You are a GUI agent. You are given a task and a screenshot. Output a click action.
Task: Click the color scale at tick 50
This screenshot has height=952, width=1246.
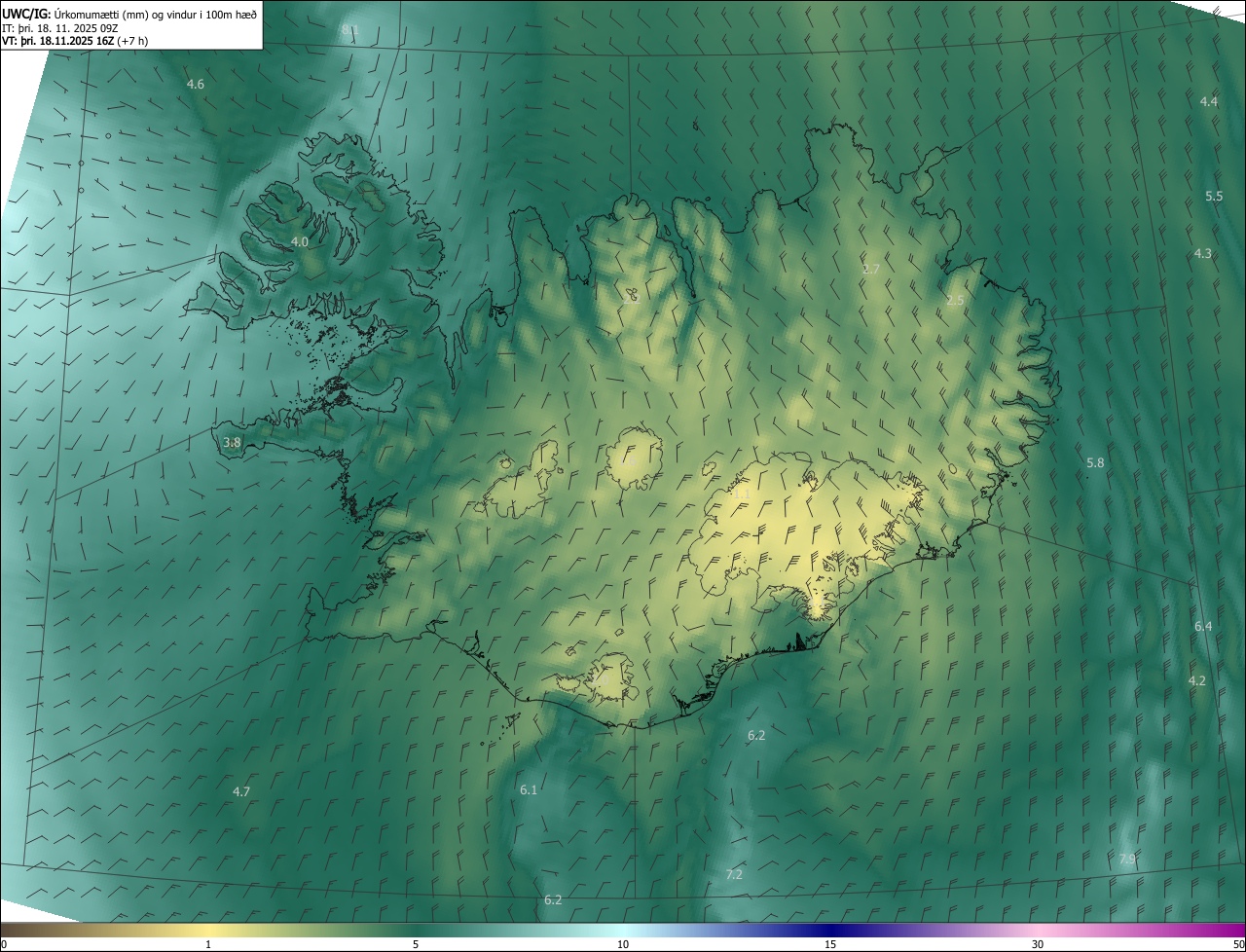(x=1239, y=945)
